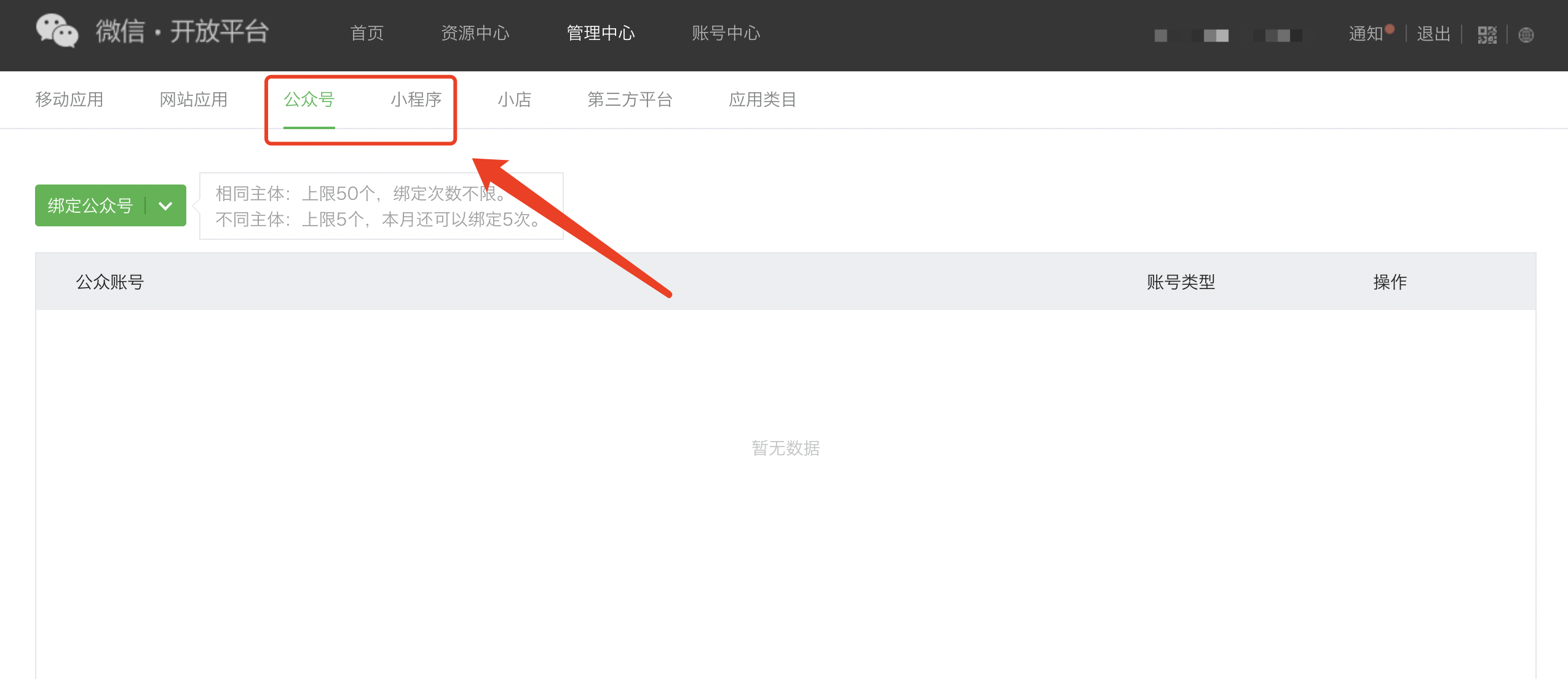
Task: Switch to the 网站应用 tab
Action: (x=194, y=100)
